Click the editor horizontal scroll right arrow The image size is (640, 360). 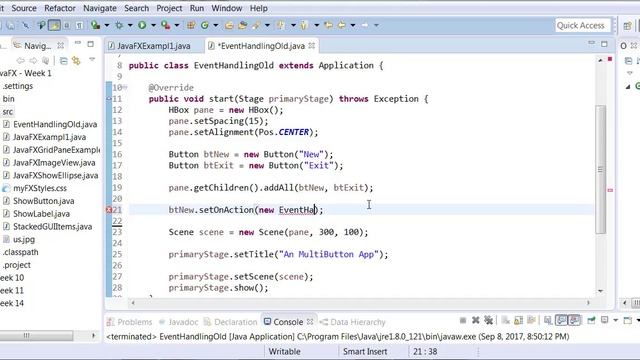click(x=588, y=303)
